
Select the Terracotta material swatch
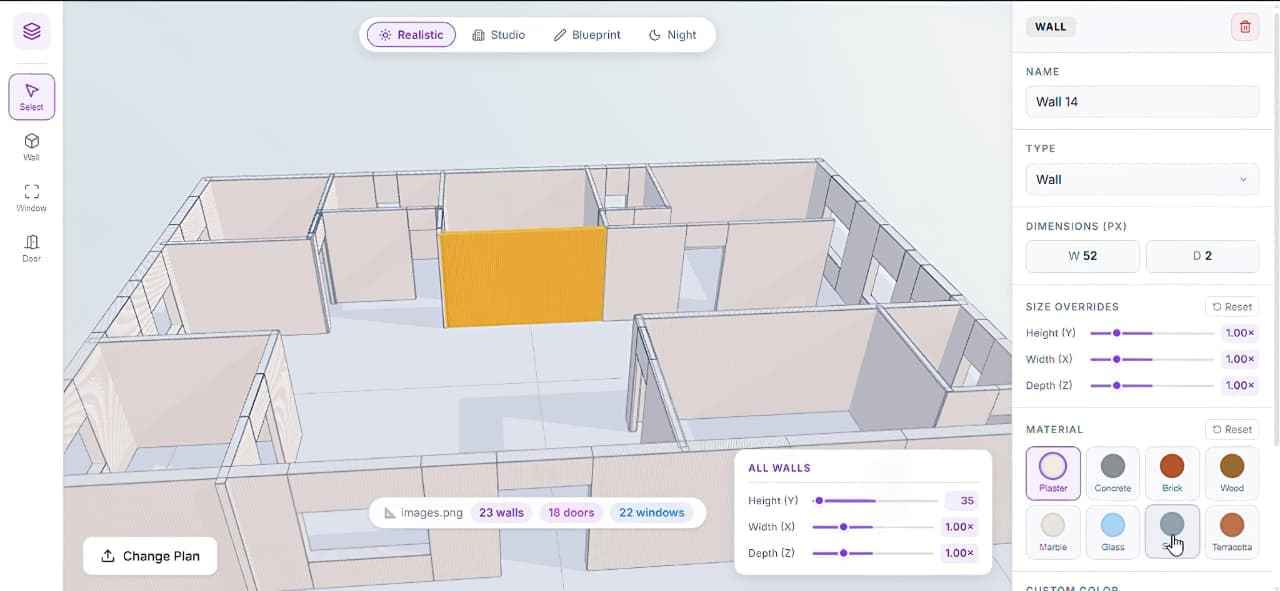[x=1231, y=531]
